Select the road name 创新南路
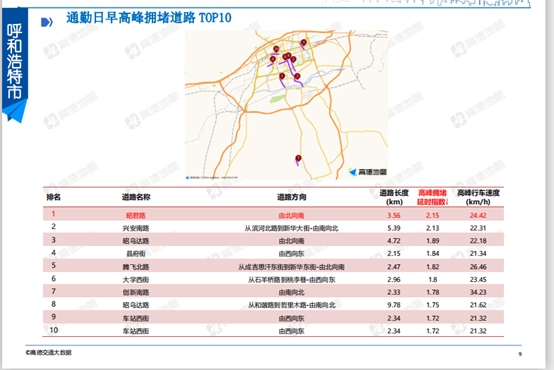The height and width of the screenshot is (370, 554). pos(136,292)
